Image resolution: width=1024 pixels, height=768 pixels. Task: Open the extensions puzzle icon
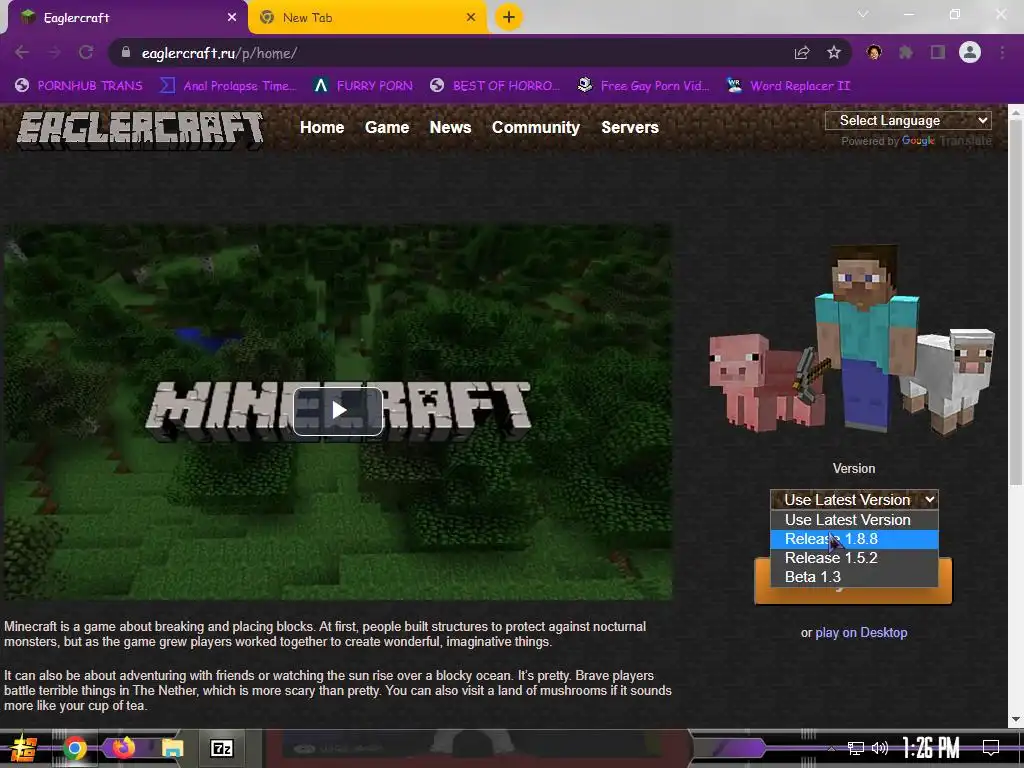[x=906, y=52]
